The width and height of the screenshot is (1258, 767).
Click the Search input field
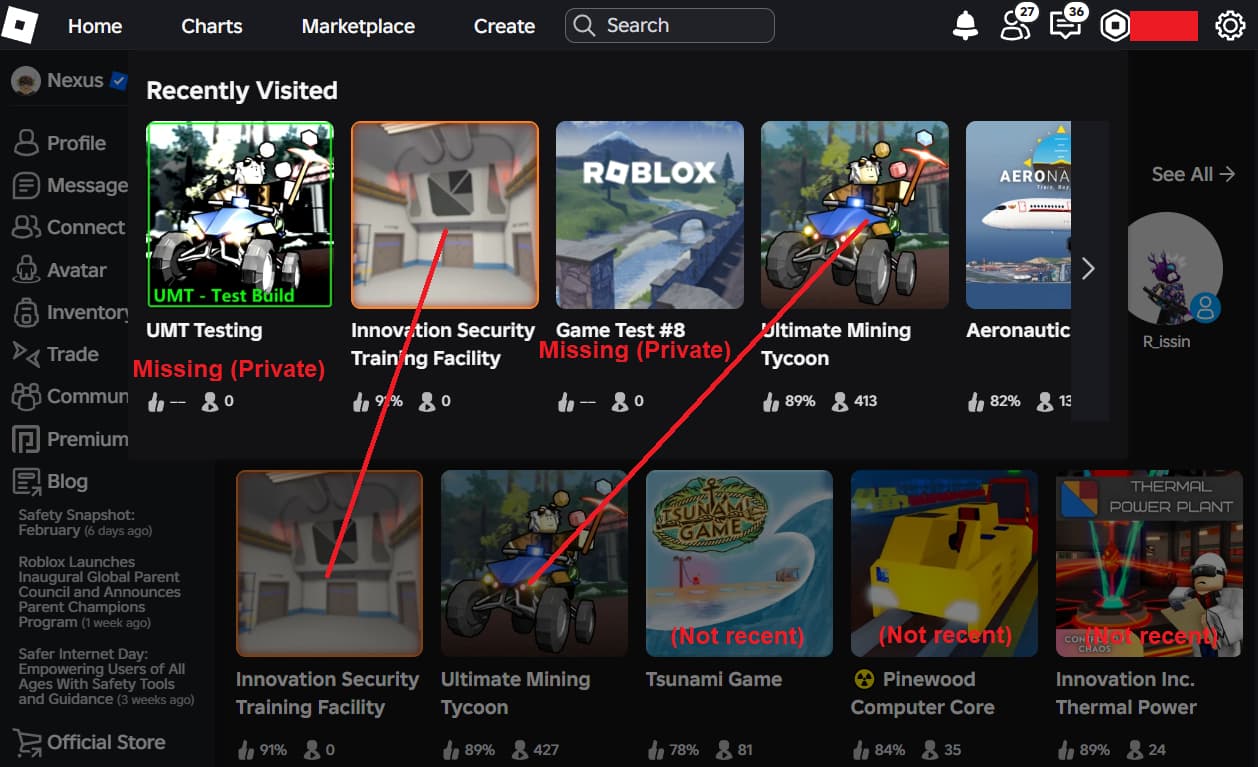tap(670, 26)
